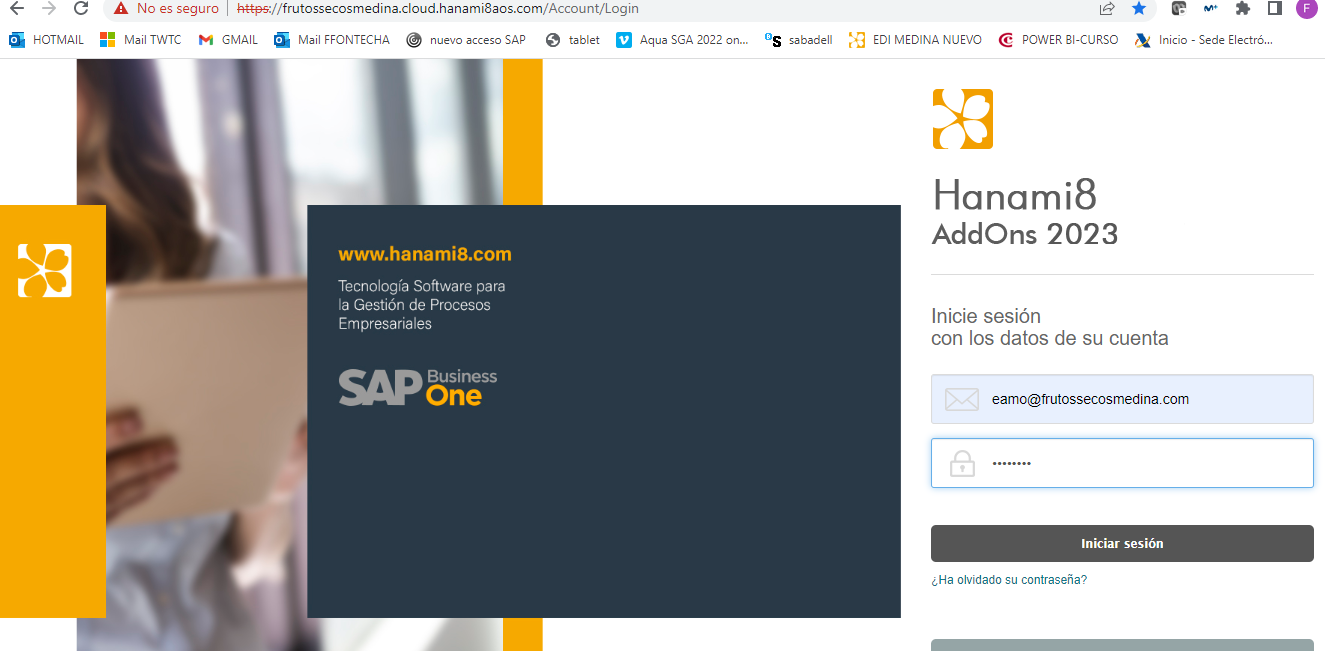Share this page via share icon
Viewport: 1325px width, 651px height.
(x=1107, y=9)
